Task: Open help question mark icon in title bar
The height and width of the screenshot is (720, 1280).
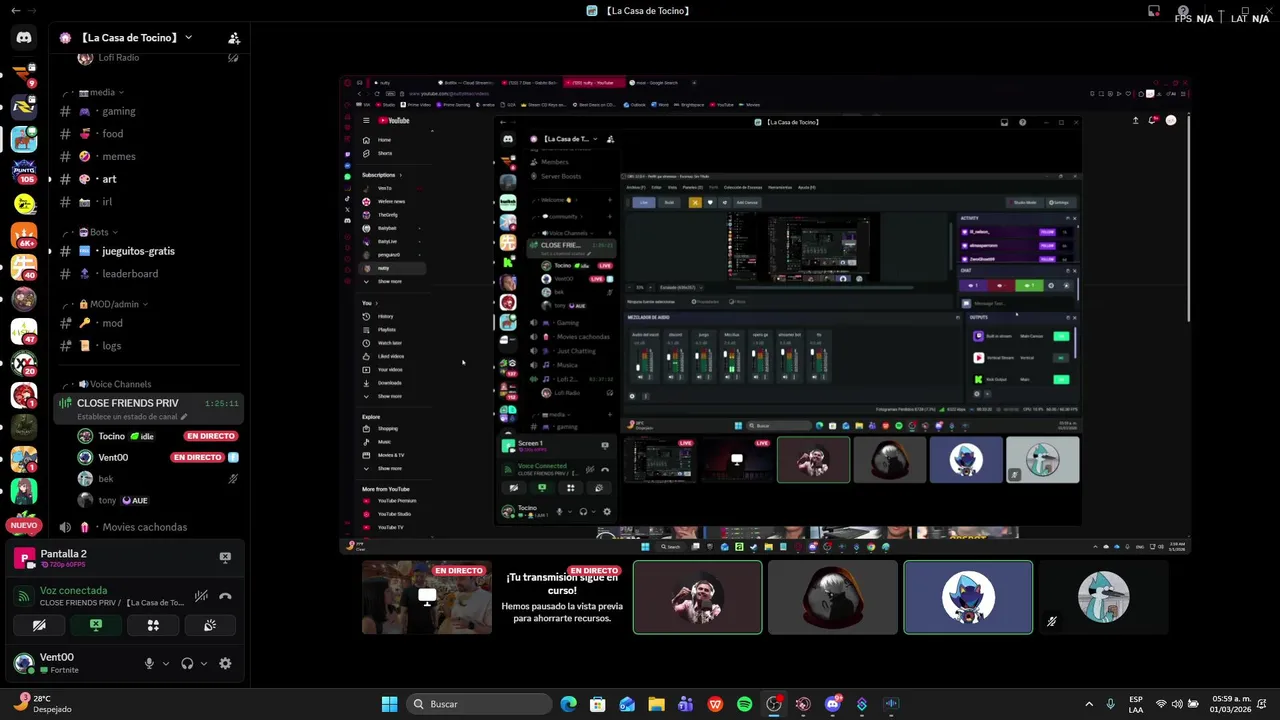Action: [x=1183, y=11]
